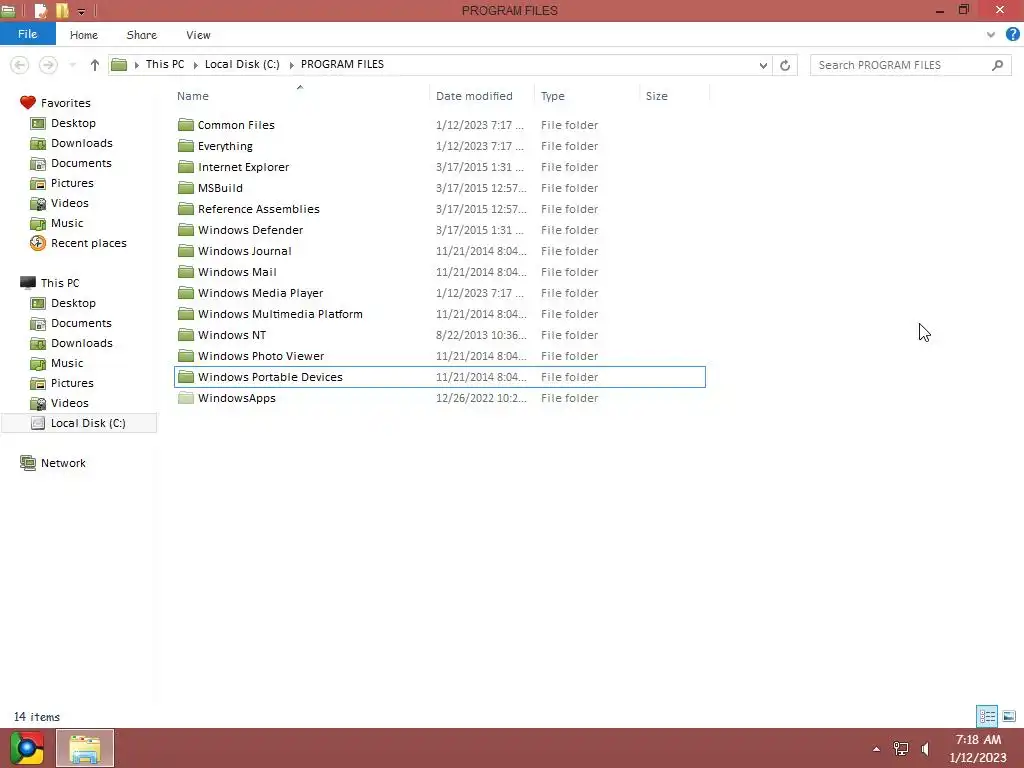Viewport: 1024px width, 768px height.
Task: Open address bar history dropdown
Action: click(x=763, y=65)
